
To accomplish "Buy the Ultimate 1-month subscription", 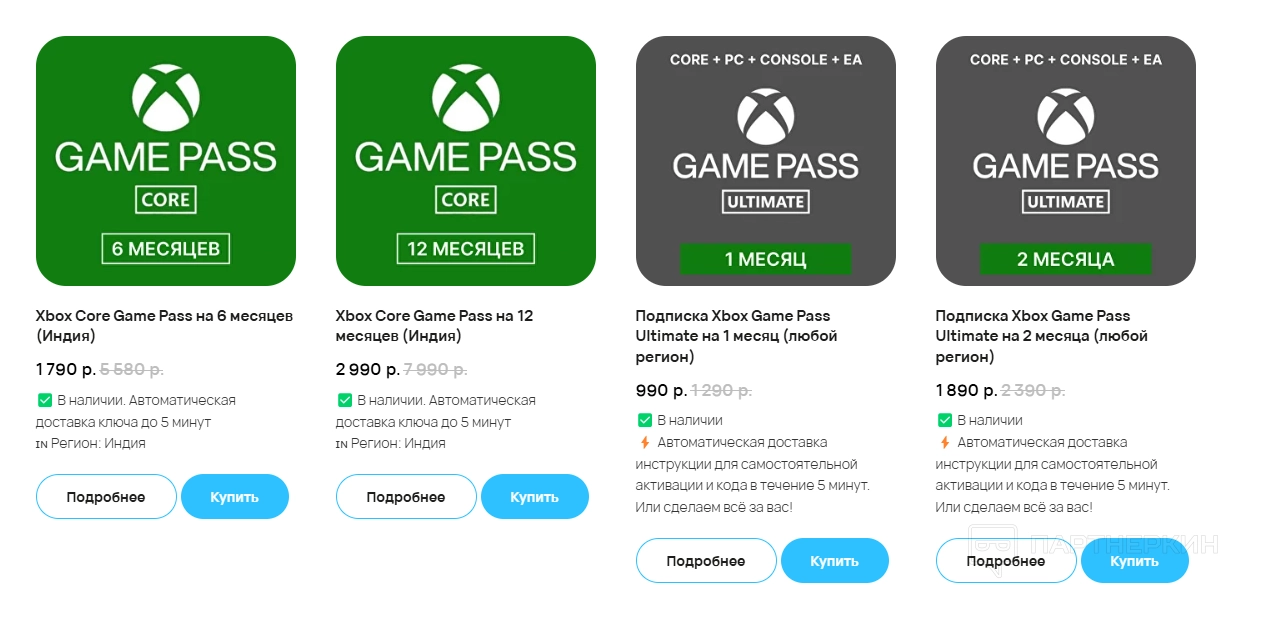I will (x=834, y=561).
